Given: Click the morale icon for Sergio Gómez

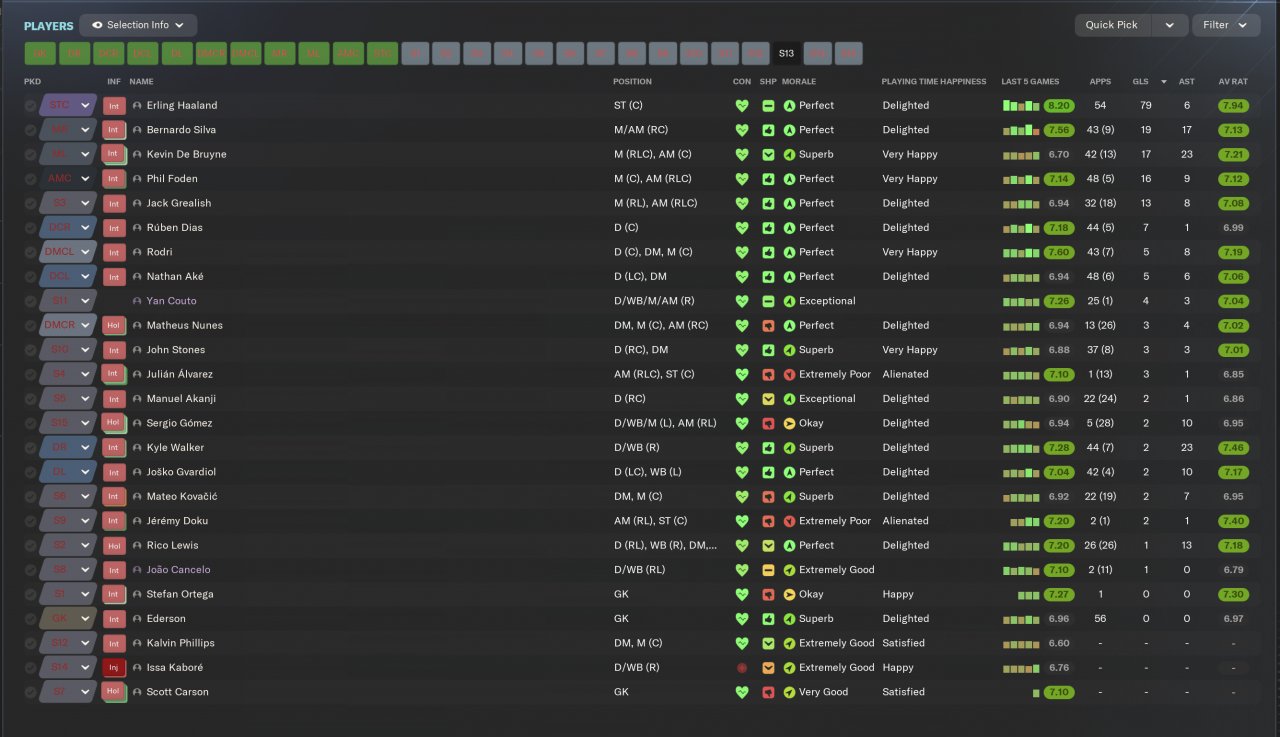Looking at the screenshot, I should 790,423.
